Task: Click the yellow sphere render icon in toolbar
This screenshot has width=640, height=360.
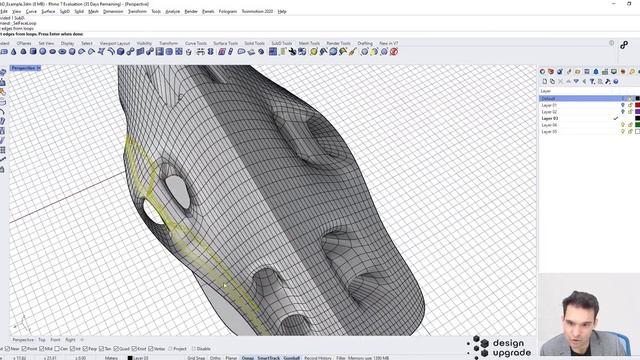Action: point(313,52)
